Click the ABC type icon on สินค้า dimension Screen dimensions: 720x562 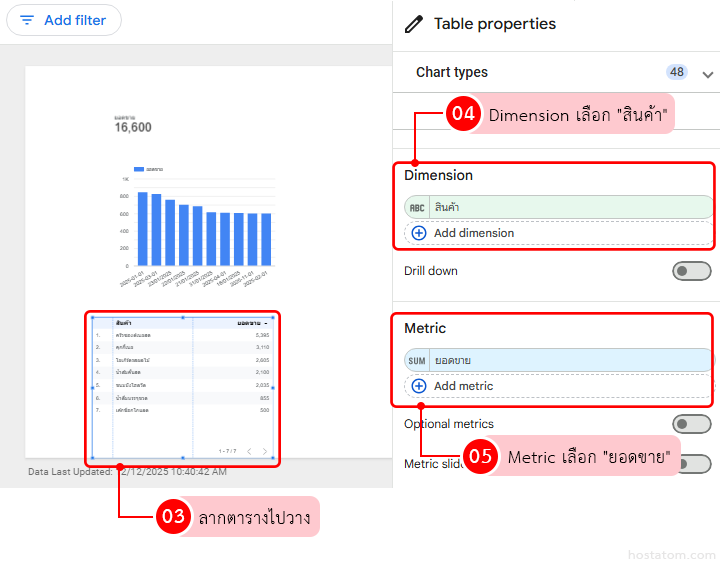(x=417, y=207)
